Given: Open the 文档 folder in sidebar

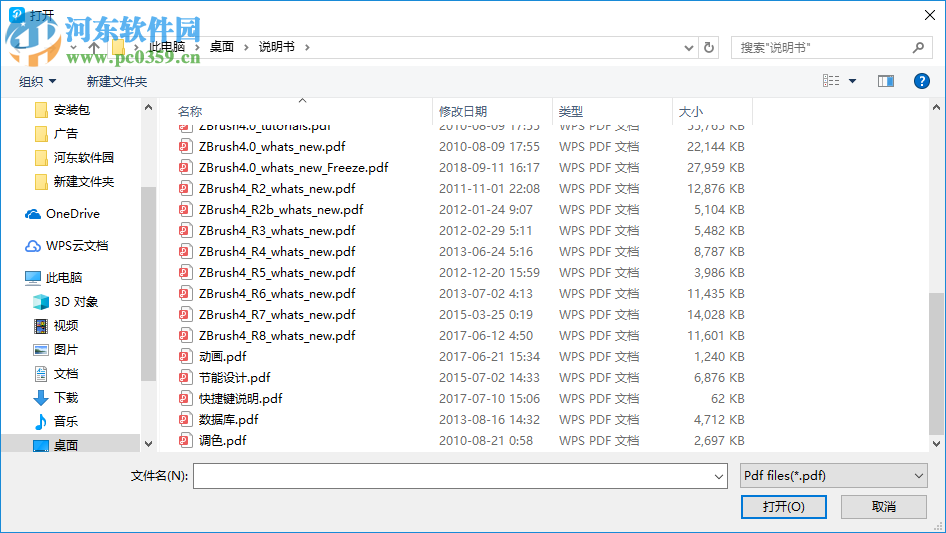Looking at the screenshot, I should (56, 374).
